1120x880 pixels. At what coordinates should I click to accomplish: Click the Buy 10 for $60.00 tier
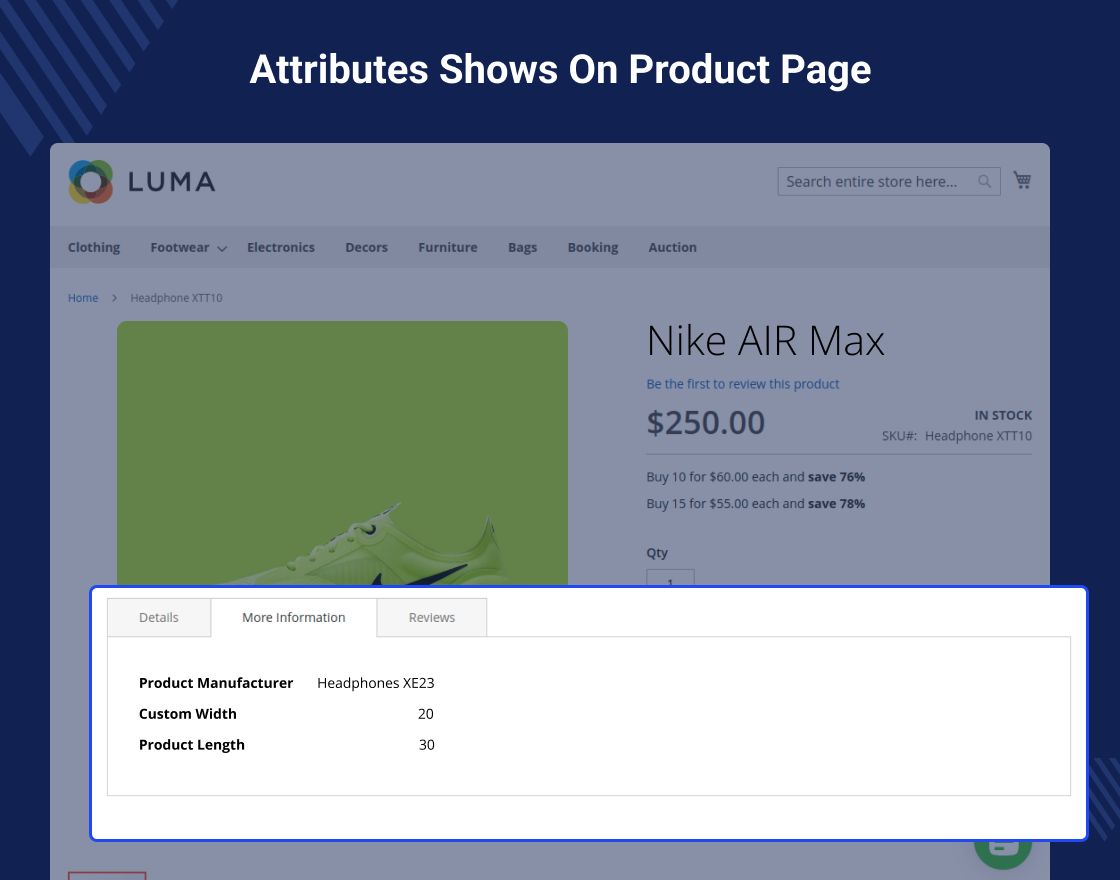[756, 476]
